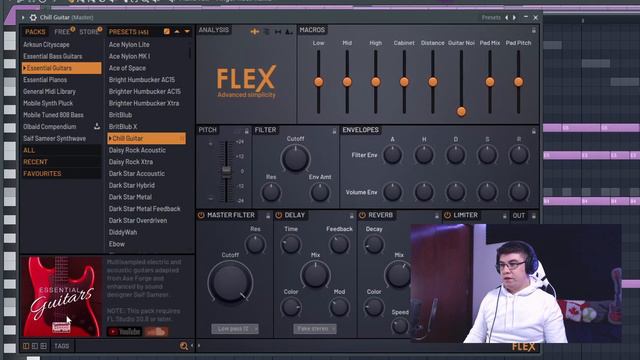Show FAVOURITES category
Viewport: 640px width, 360px height.
[61, 174]
